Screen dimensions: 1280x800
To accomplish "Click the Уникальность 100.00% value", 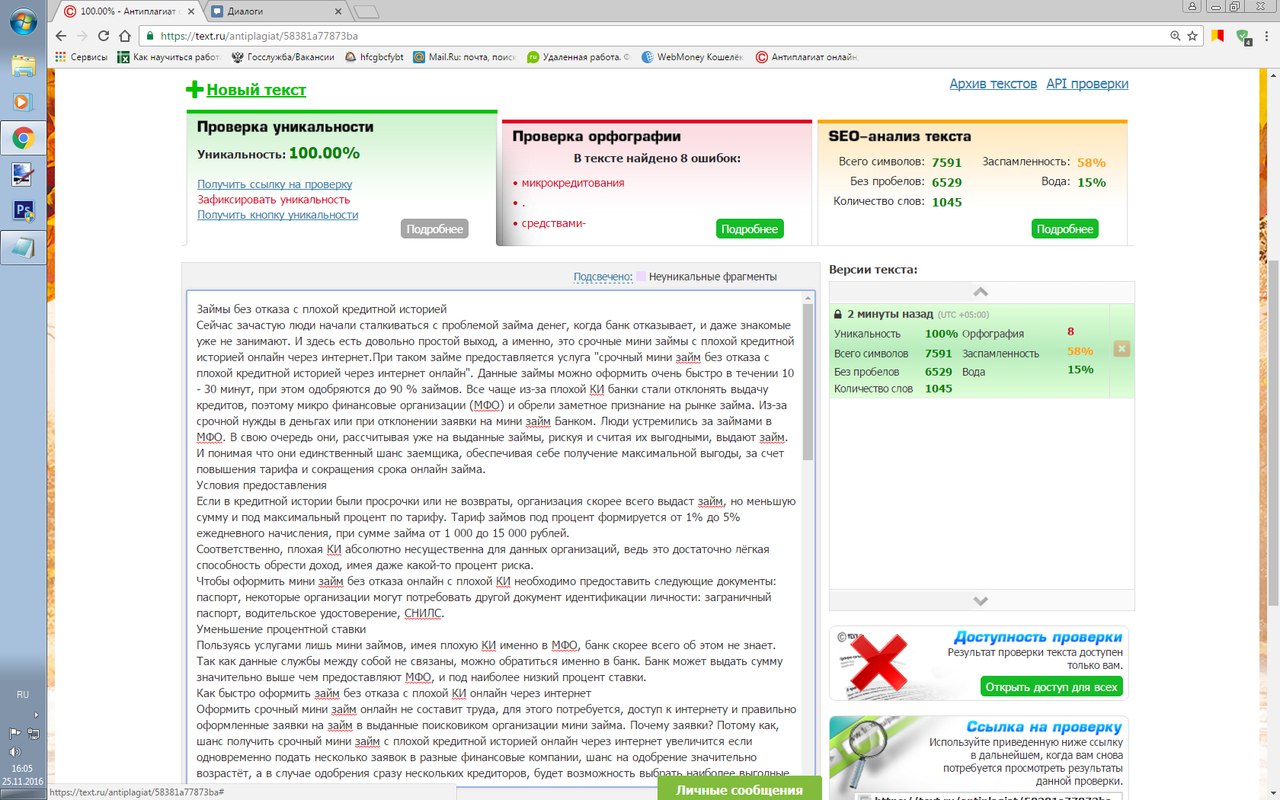I will click(324, 153).
